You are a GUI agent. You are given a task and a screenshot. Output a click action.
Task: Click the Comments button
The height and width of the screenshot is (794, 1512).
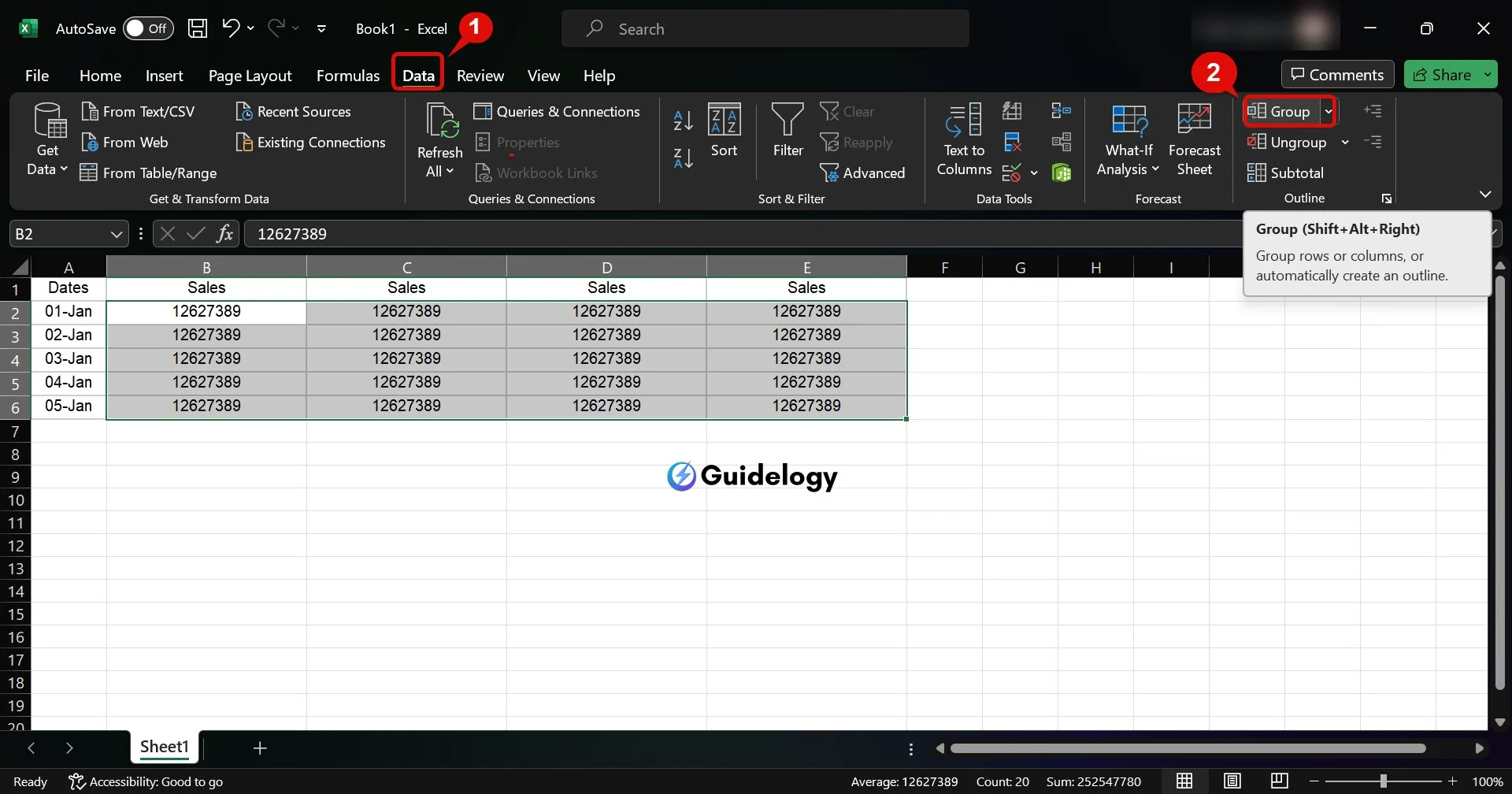coord(1337,75)
